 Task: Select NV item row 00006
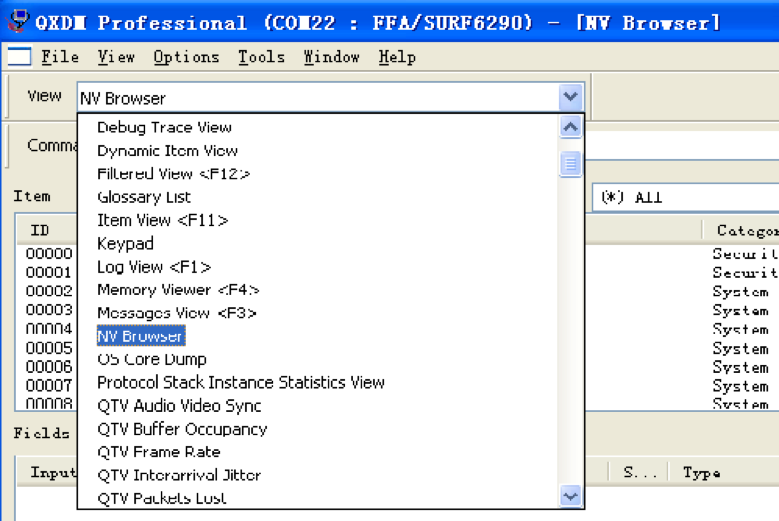click(x=49, y=367)
